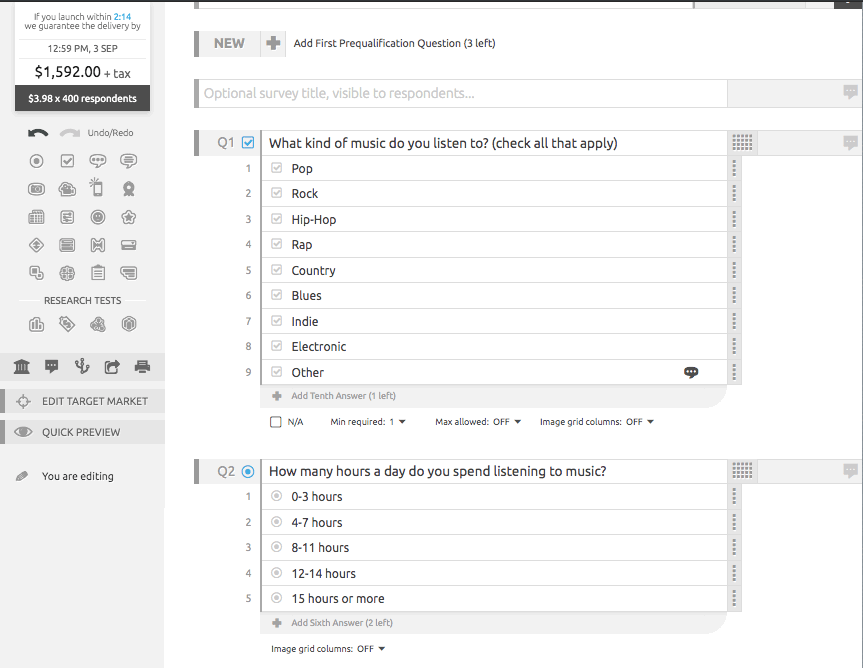
Task: Add a single-choice radio question from palette
Action: point(36,161)
